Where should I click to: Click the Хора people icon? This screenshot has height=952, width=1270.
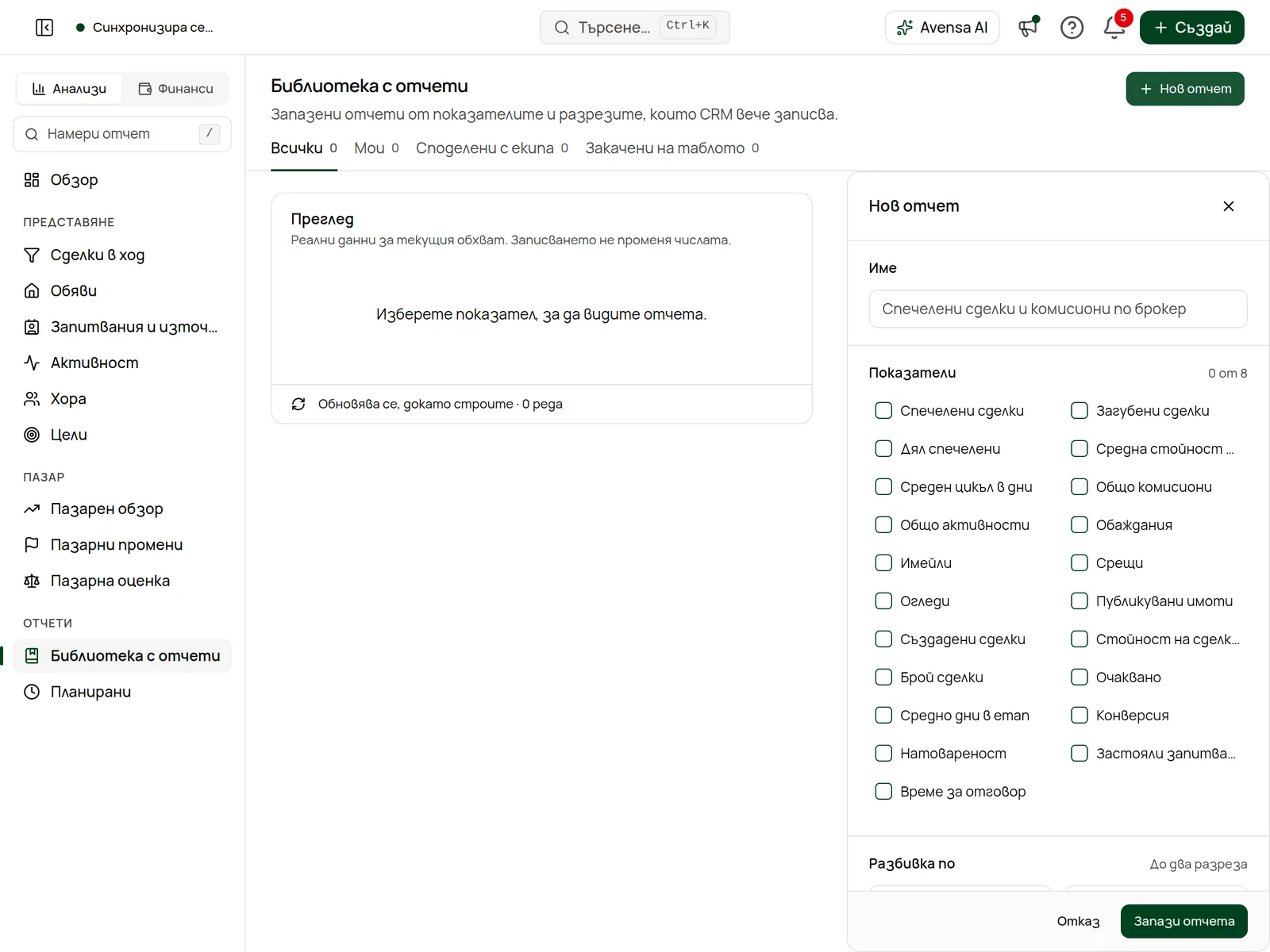coord(32,399)
